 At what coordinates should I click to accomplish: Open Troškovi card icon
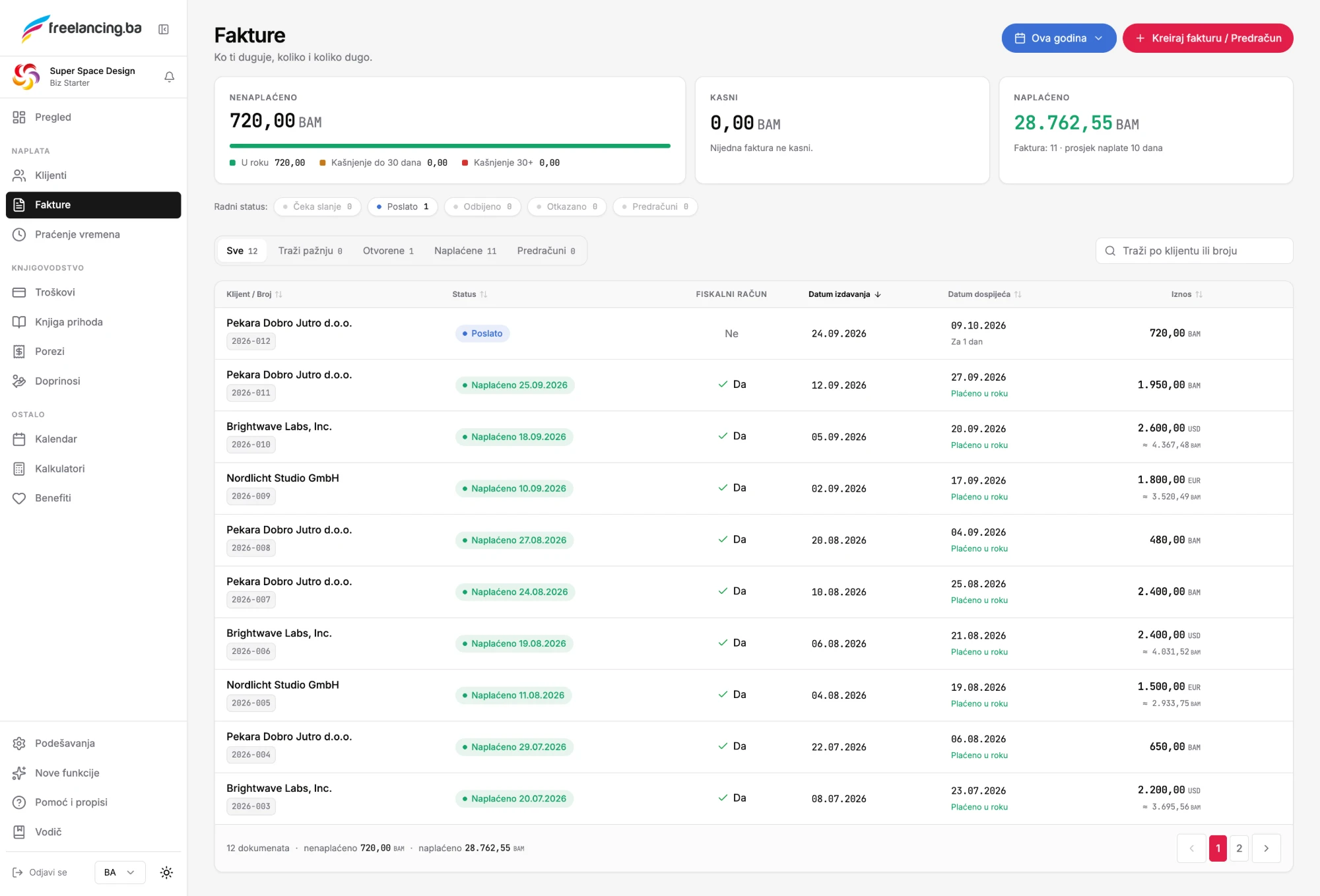click(19, 292)
